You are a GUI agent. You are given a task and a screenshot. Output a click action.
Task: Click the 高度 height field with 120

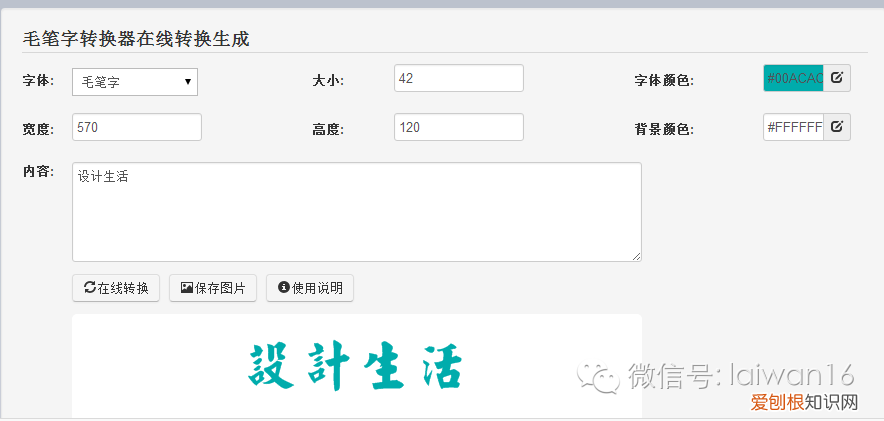click(x=459, y=127)
